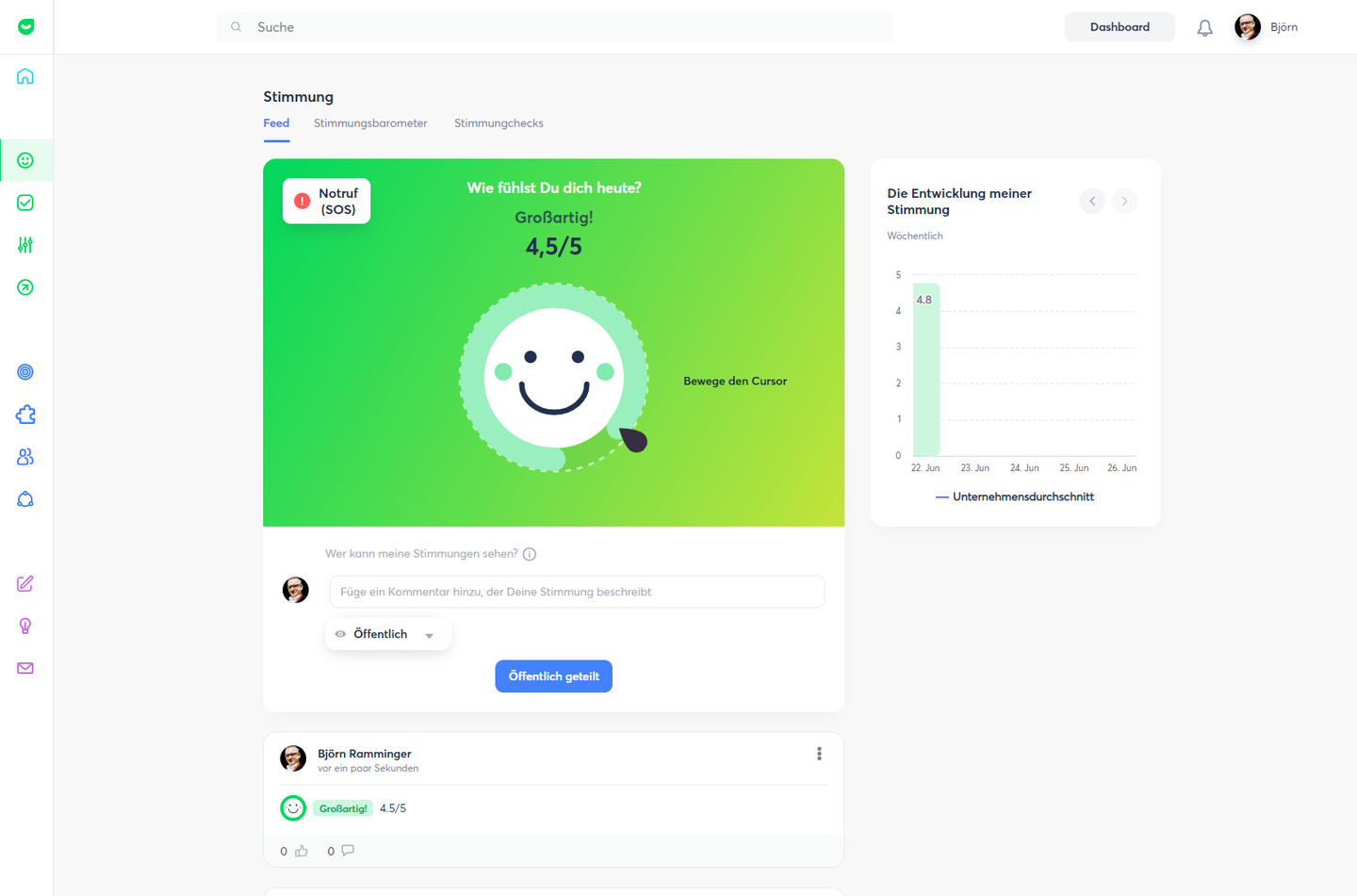Click Björn Ramminger post avatar

[293, 758]
